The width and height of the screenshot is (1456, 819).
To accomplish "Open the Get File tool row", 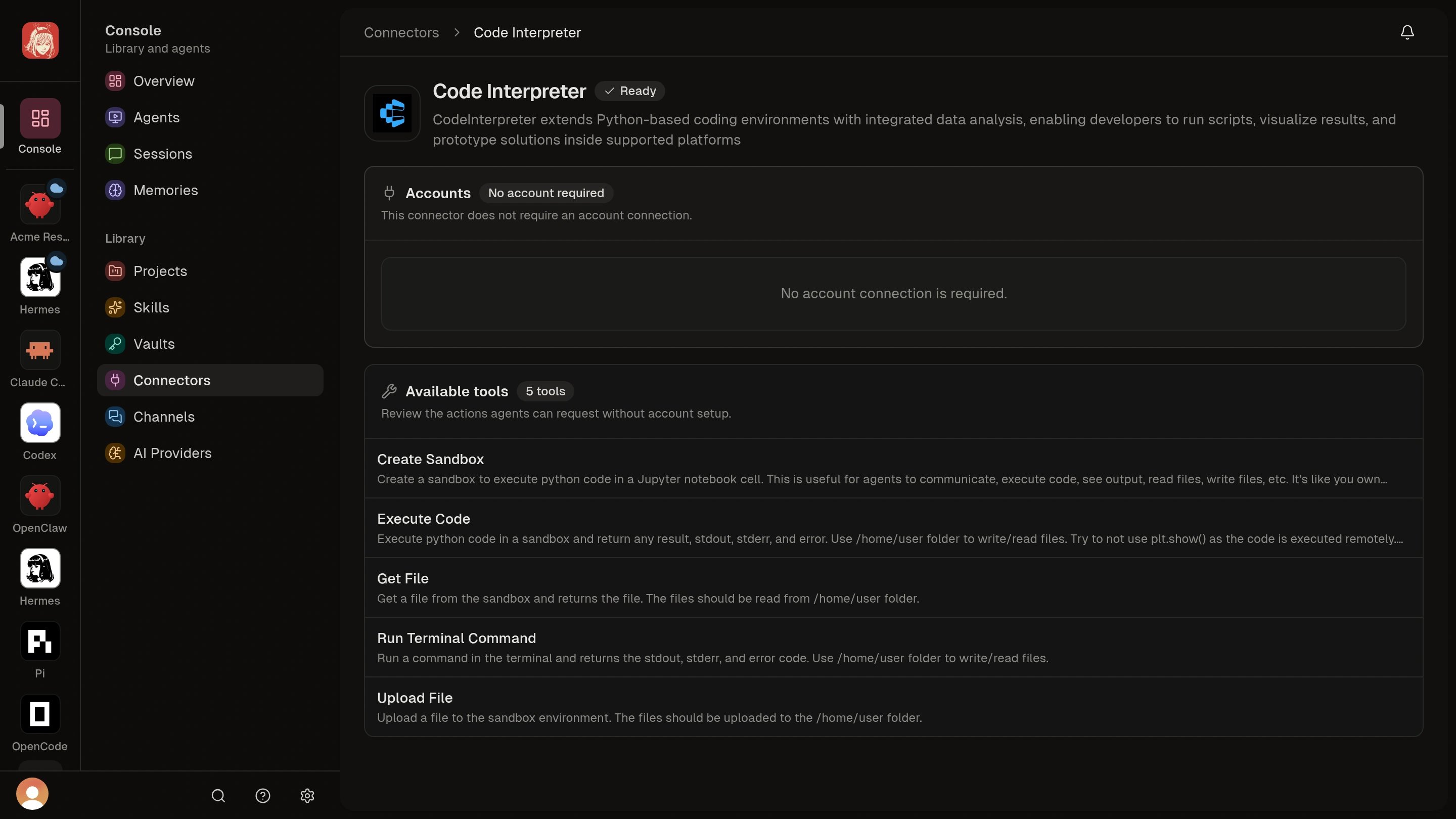I will pos(894,588).
